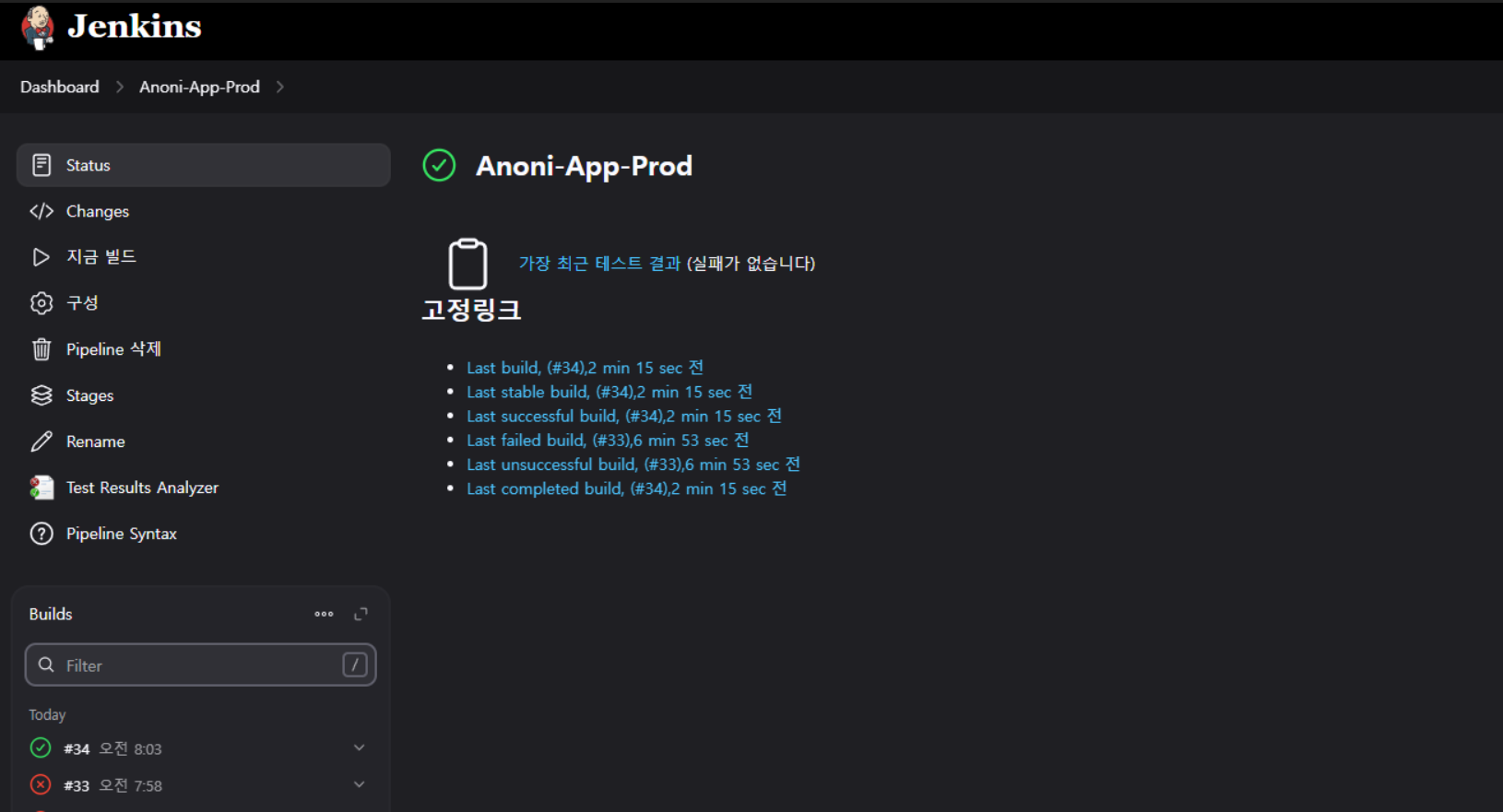Click the Status page icon in sidebar

click(41, 165)
